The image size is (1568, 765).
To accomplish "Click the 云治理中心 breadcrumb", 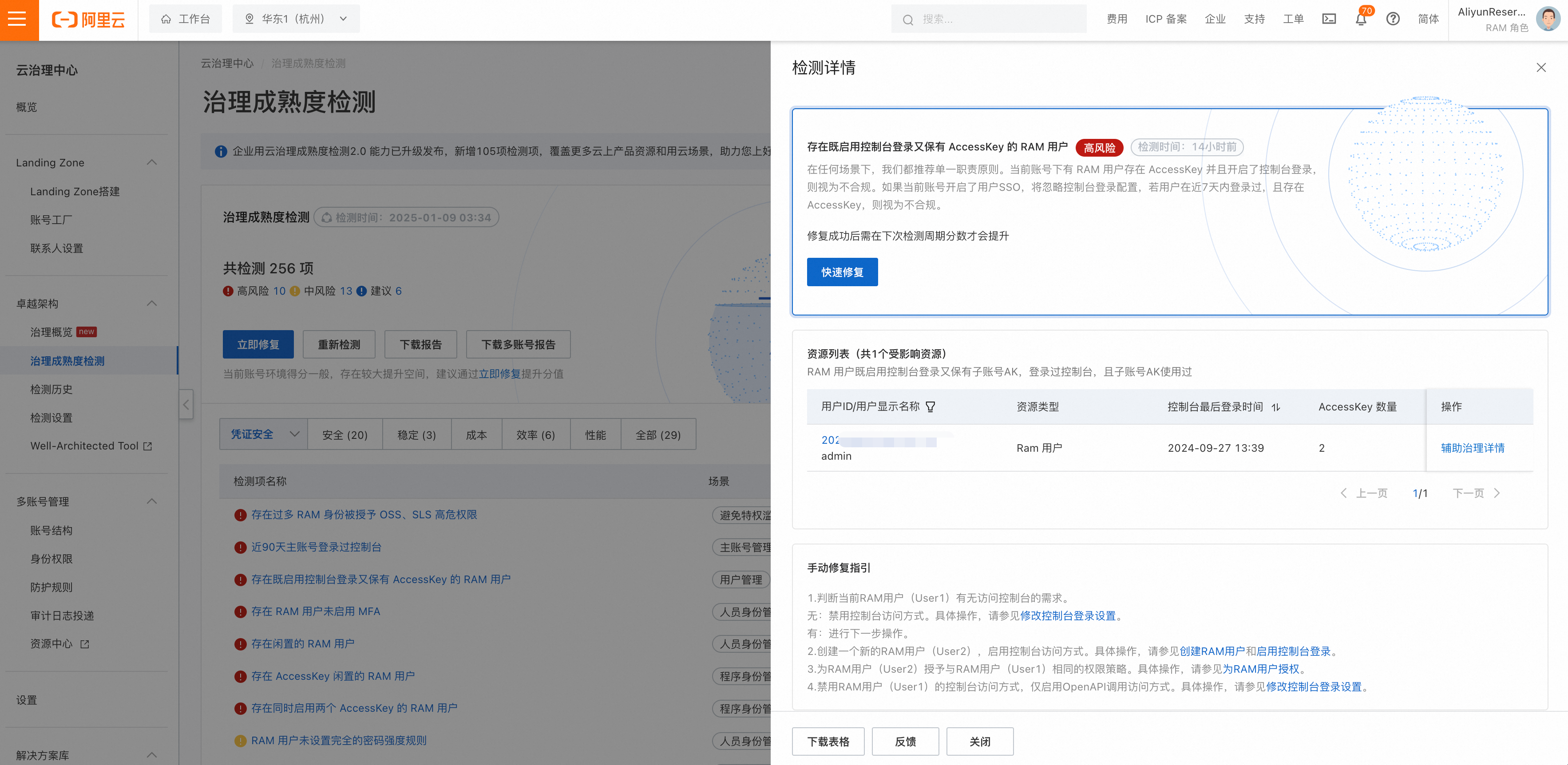I will point(227,63).
